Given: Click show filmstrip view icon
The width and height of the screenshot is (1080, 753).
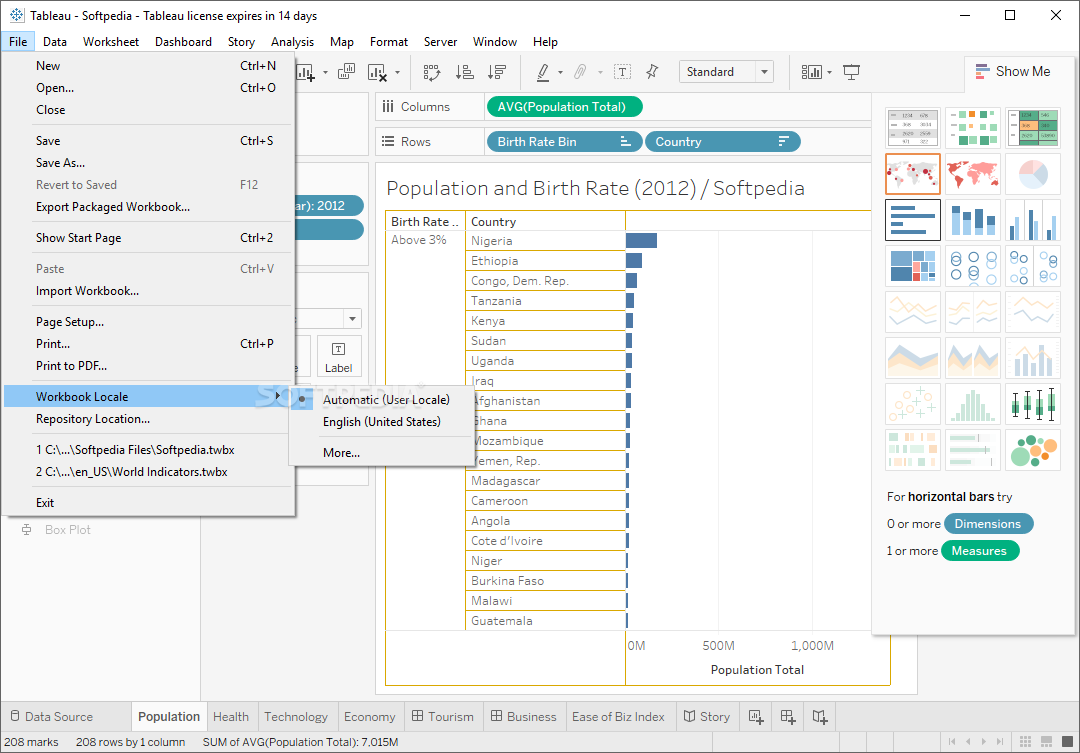Looking at the screenshot, I should click(x=1046, y=741).
